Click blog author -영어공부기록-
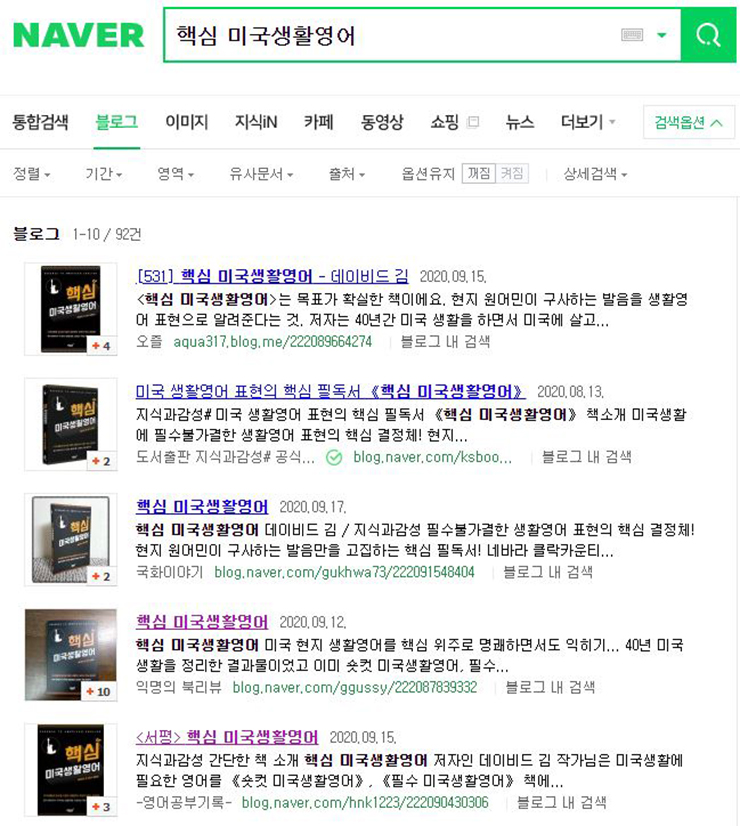This screenshot has height=826, width=740. point(183,803)
